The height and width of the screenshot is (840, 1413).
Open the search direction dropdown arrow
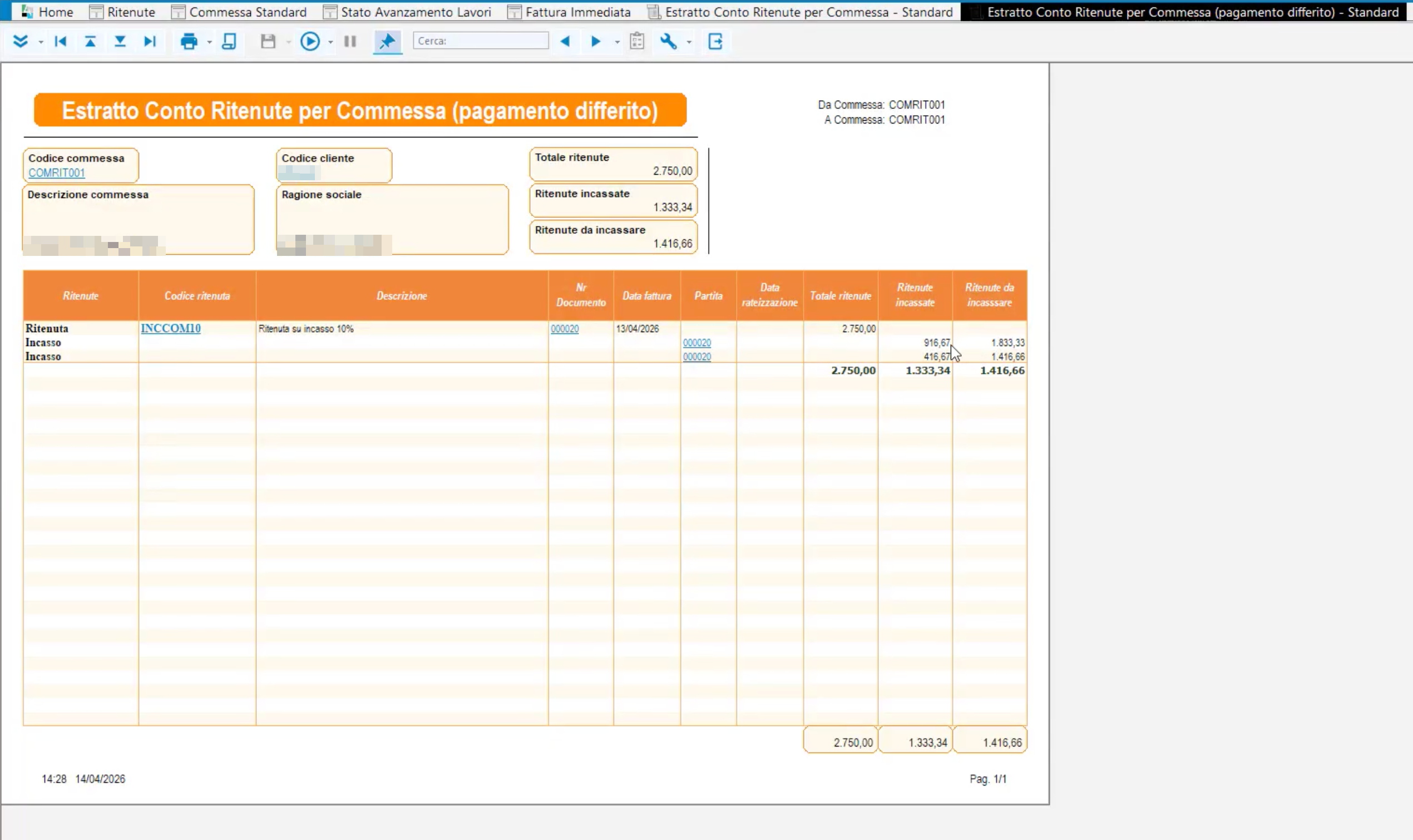[617, 42]
